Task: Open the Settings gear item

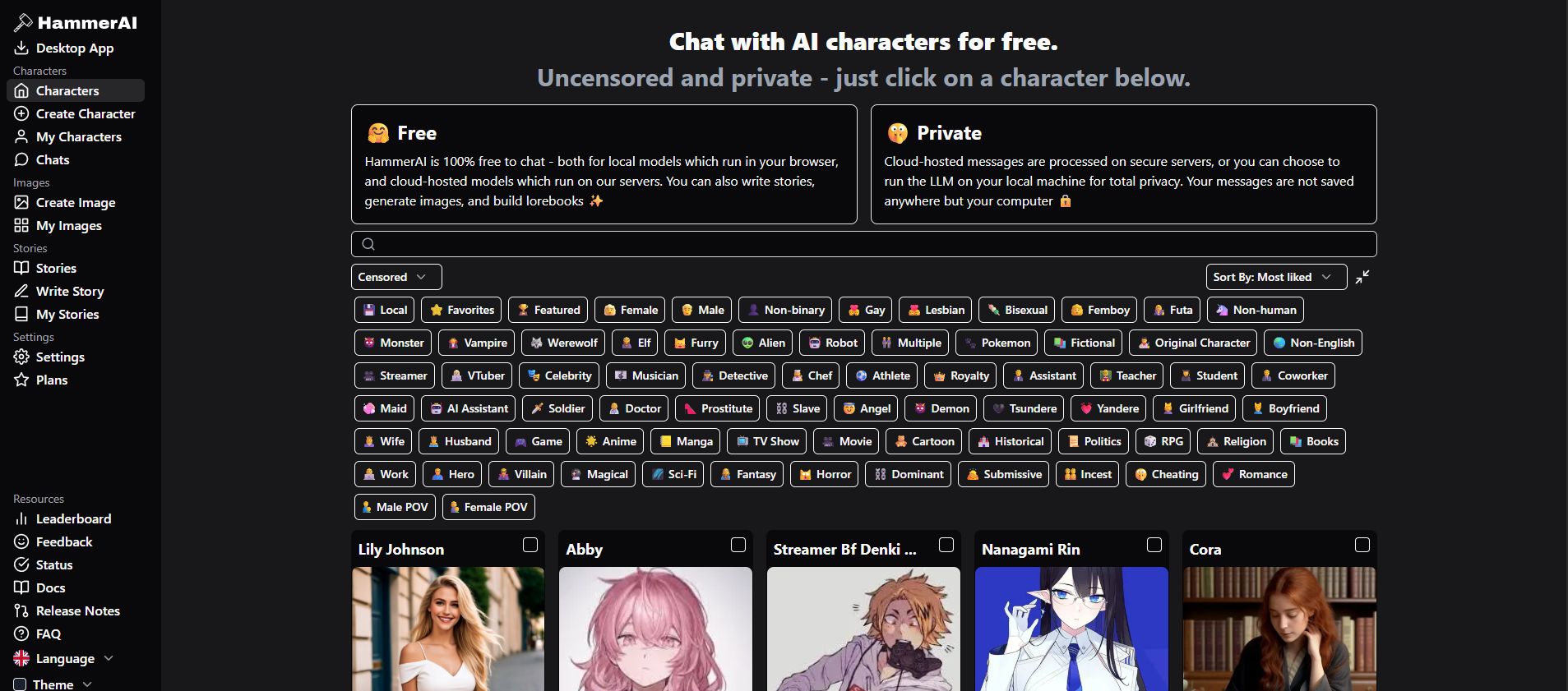Action: (50, 357)
